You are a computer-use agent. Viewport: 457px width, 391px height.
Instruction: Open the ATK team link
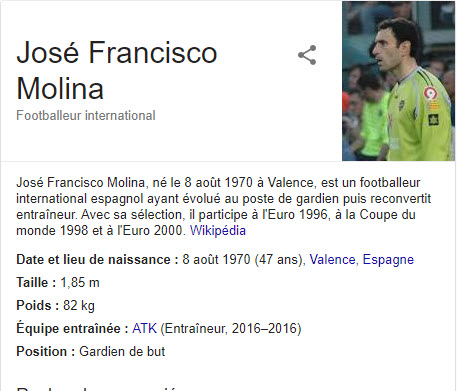(144, 329)
